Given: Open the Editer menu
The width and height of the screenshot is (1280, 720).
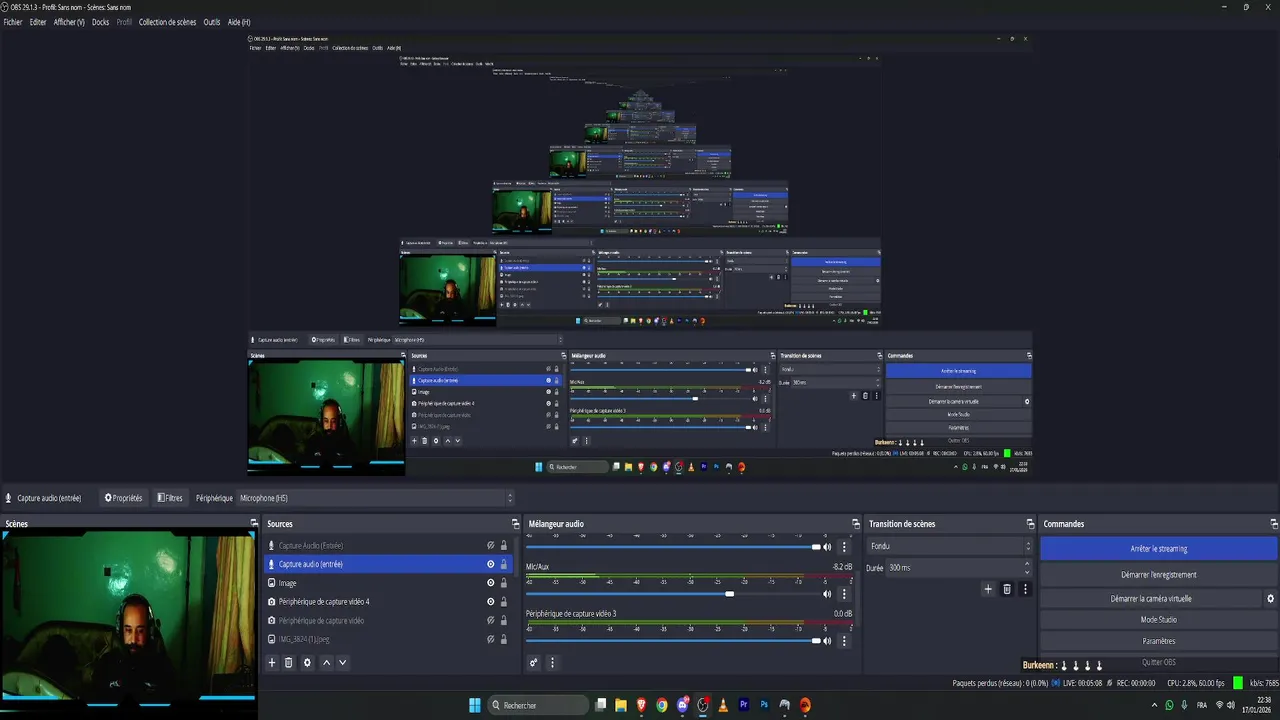Looking at the screenshot, I should pyautogui.click(x=38, y=22).
